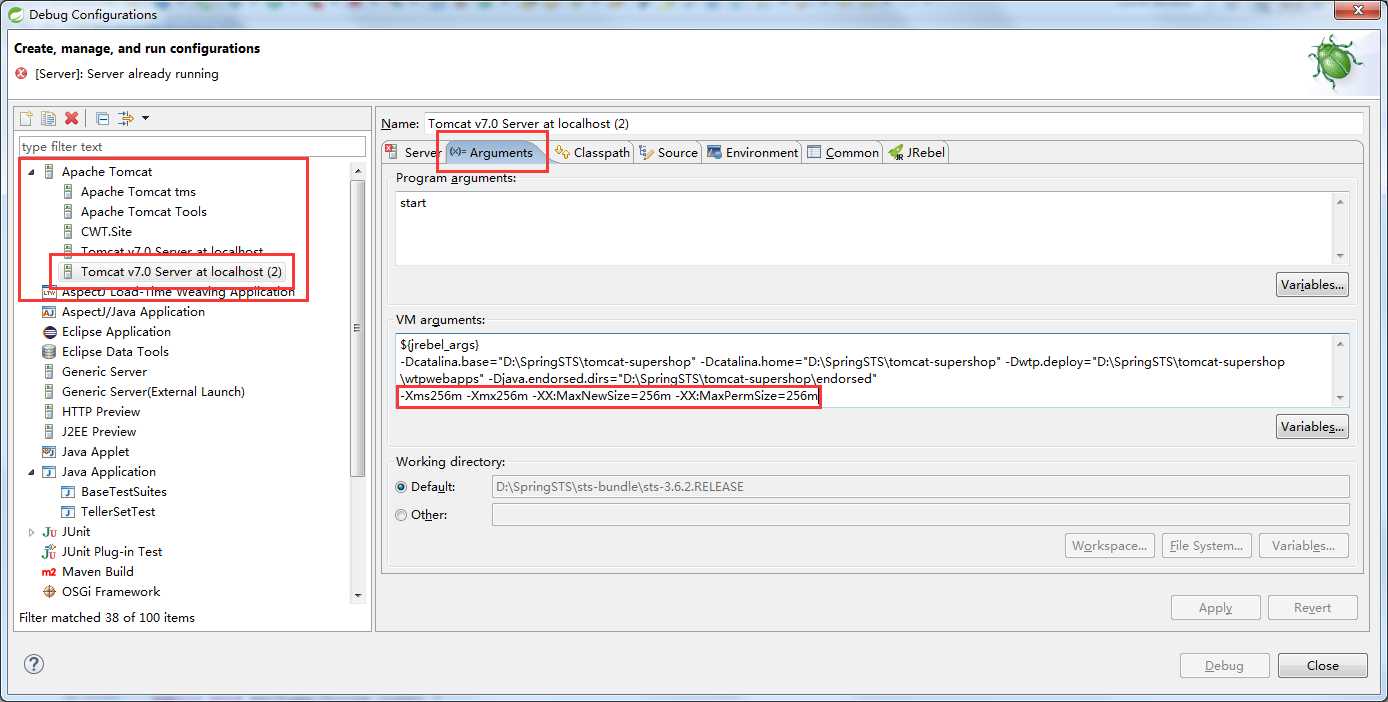Screen dimensions: 1388x702
Task: Select Other working directory radio button
Action: point(402,515)
